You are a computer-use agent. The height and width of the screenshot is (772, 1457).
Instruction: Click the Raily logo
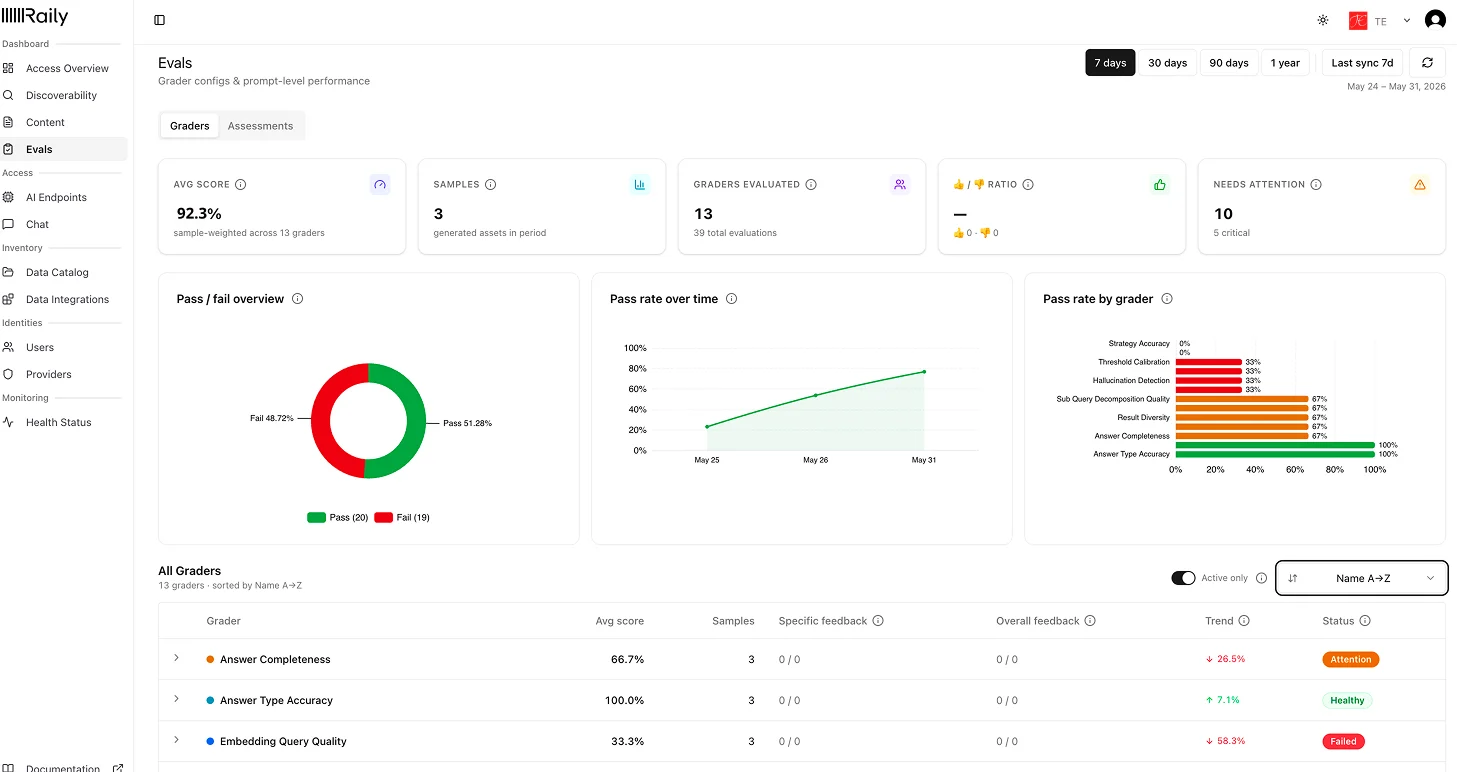(x=35, y=17)
